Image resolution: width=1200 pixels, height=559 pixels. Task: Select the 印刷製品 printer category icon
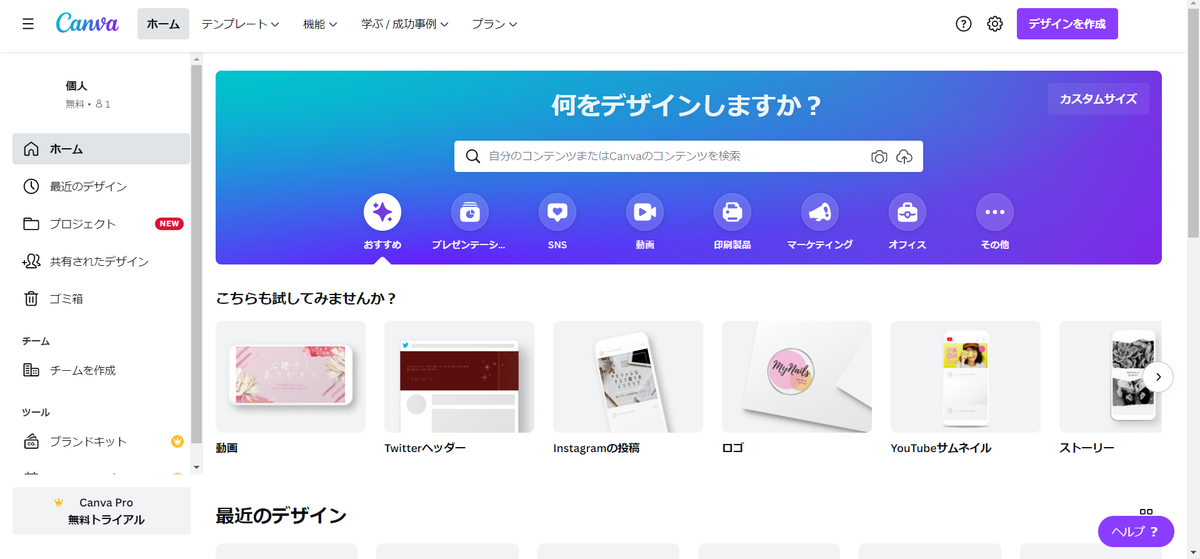732,212
